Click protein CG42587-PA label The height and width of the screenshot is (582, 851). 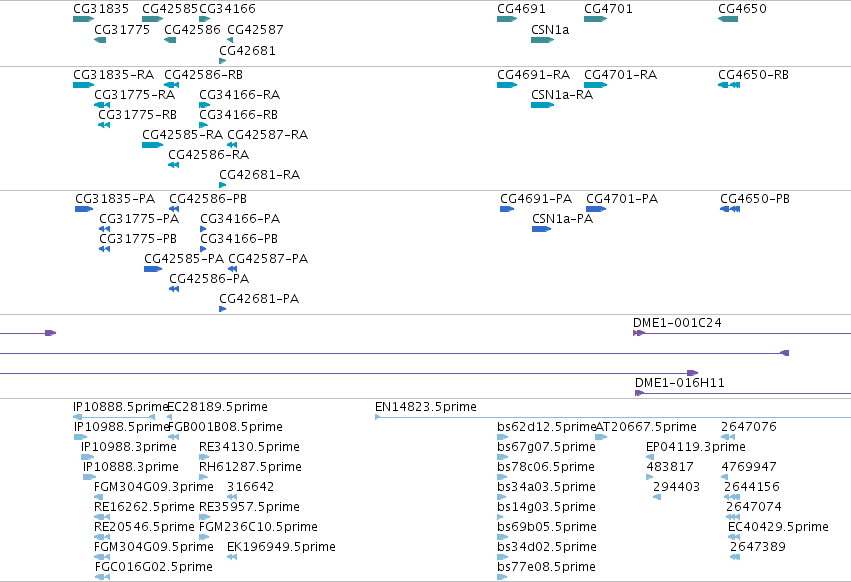[x=268, y=259]
